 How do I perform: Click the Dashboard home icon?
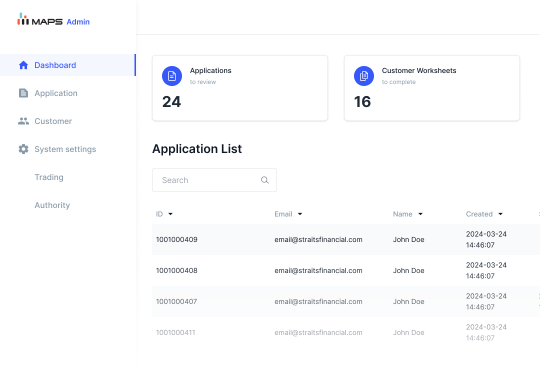click(x=23, y=65)
